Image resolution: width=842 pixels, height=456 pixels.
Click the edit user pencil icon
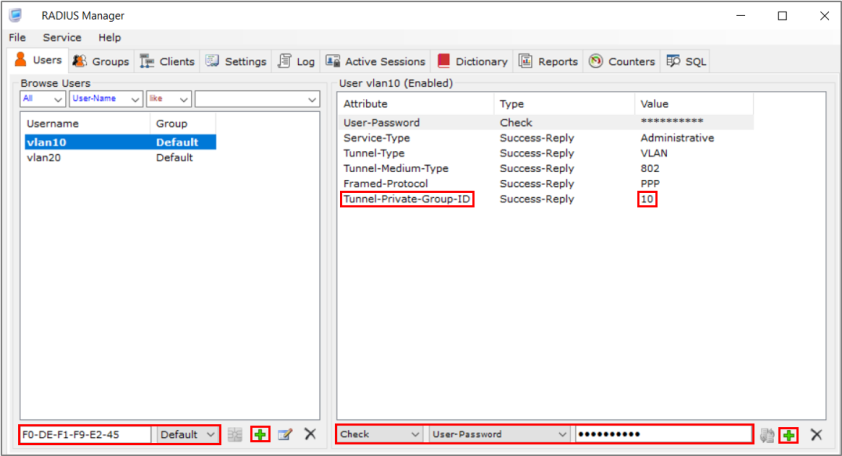coord(285,435)
